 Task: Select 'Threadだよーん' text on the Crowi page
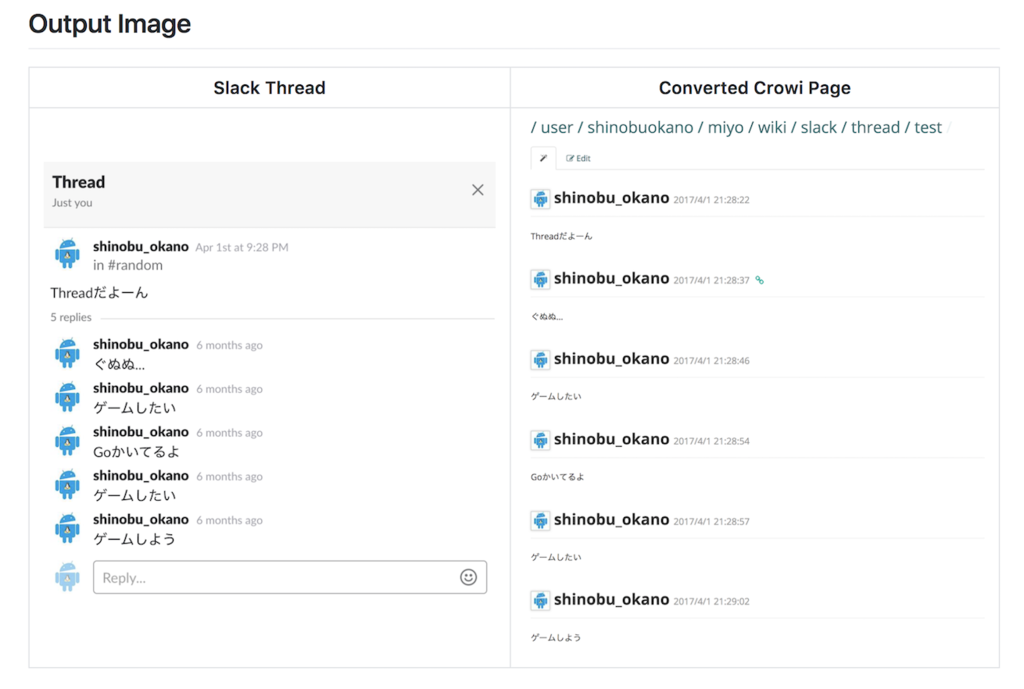coord(562,236)
